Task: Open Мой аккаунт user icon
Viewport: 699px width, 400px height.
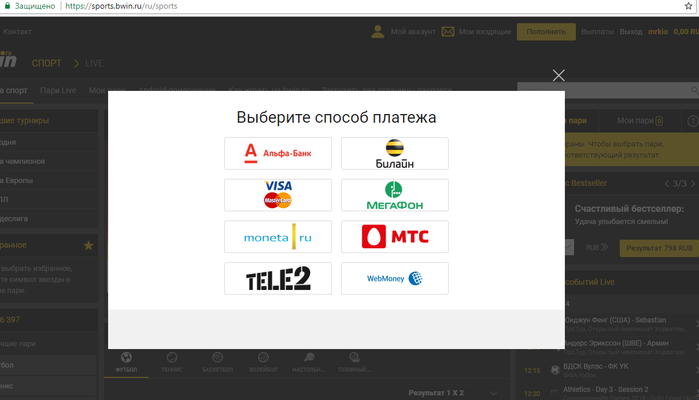Action: (x=378, y=31)
